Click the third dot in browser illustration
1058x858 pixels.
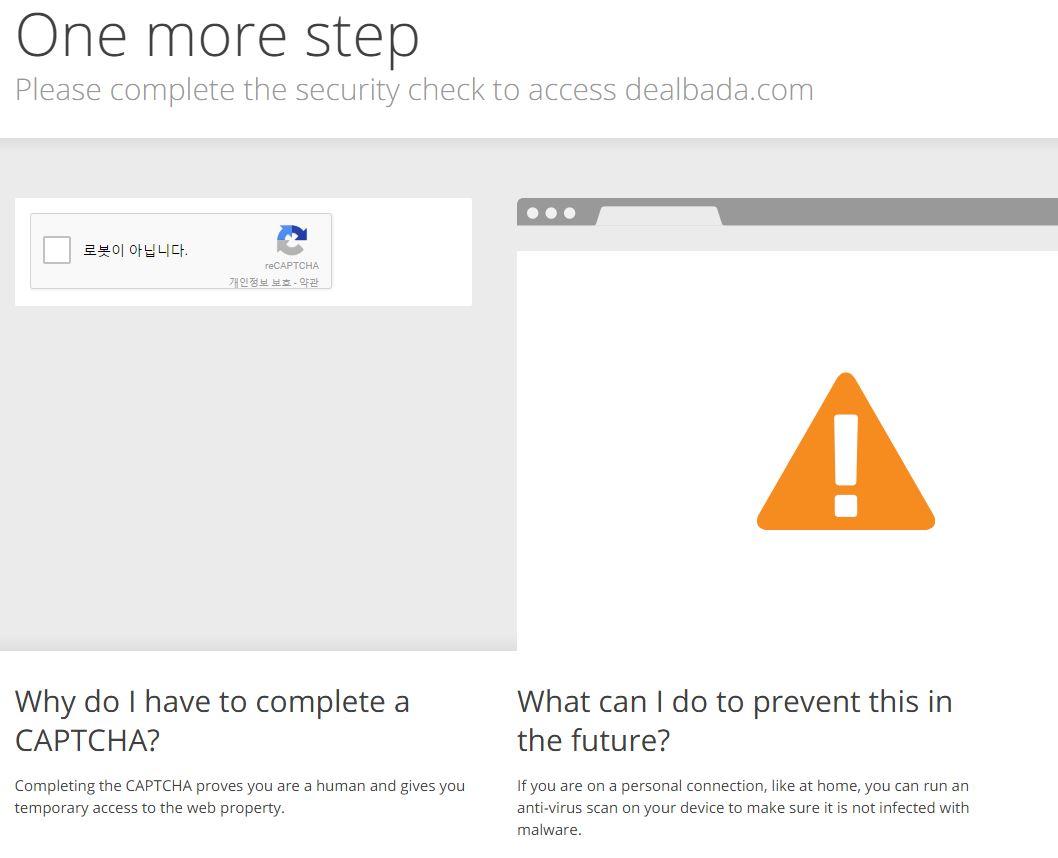(x=569, y=213)
